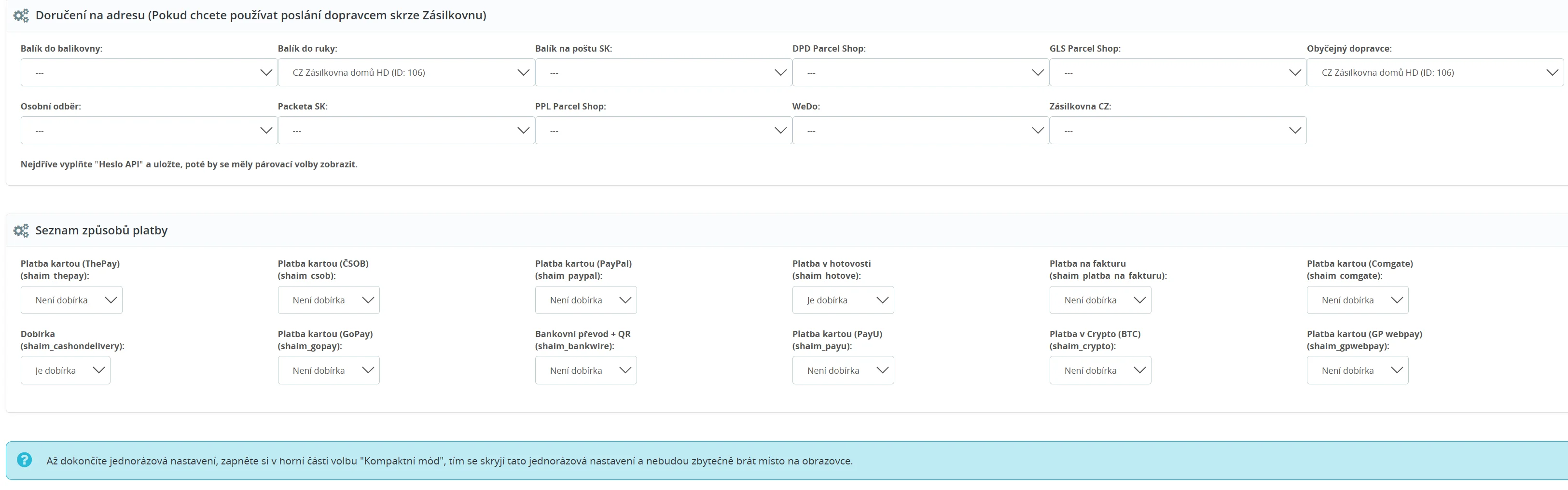
Task: Open the Bankovní převod + QR dropdown
Action: (585, 370)
